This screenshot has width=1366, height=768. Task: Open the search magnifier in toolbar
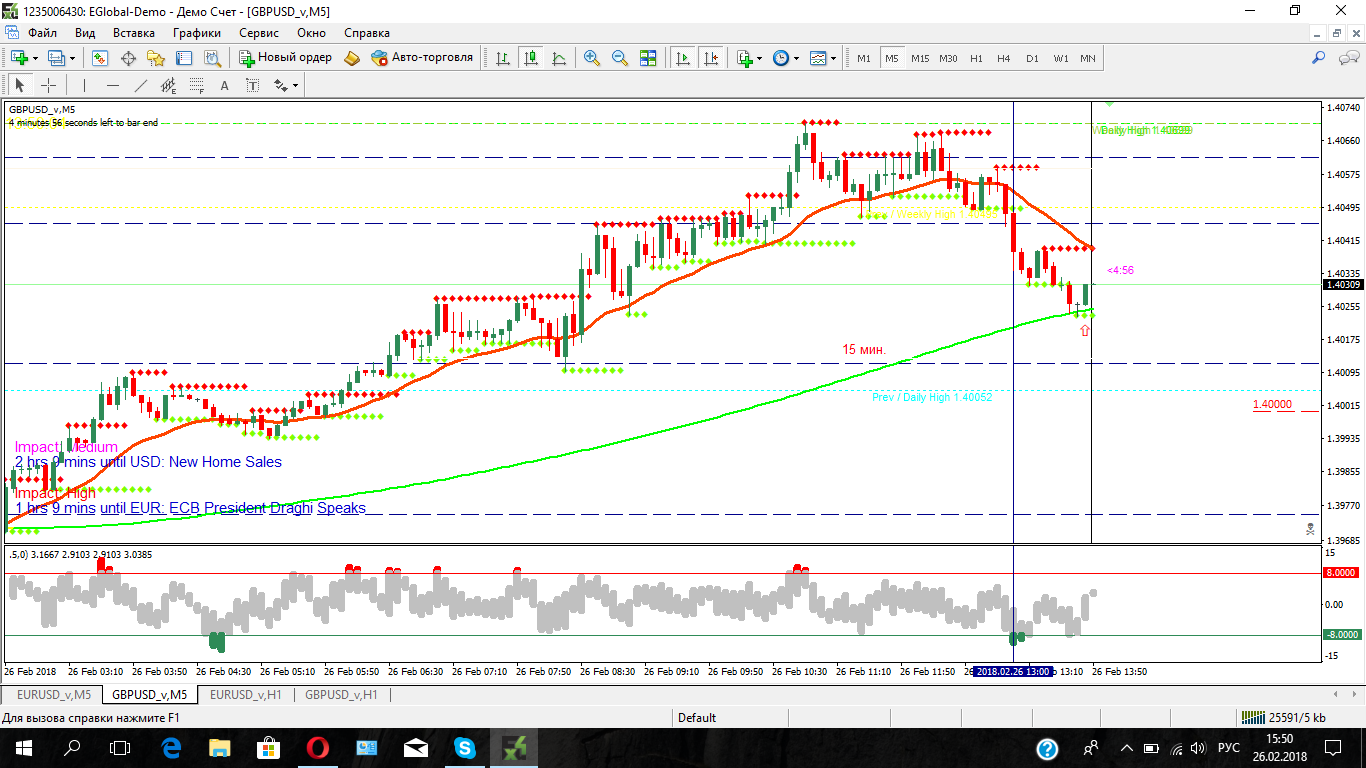tap(1319, 58)
